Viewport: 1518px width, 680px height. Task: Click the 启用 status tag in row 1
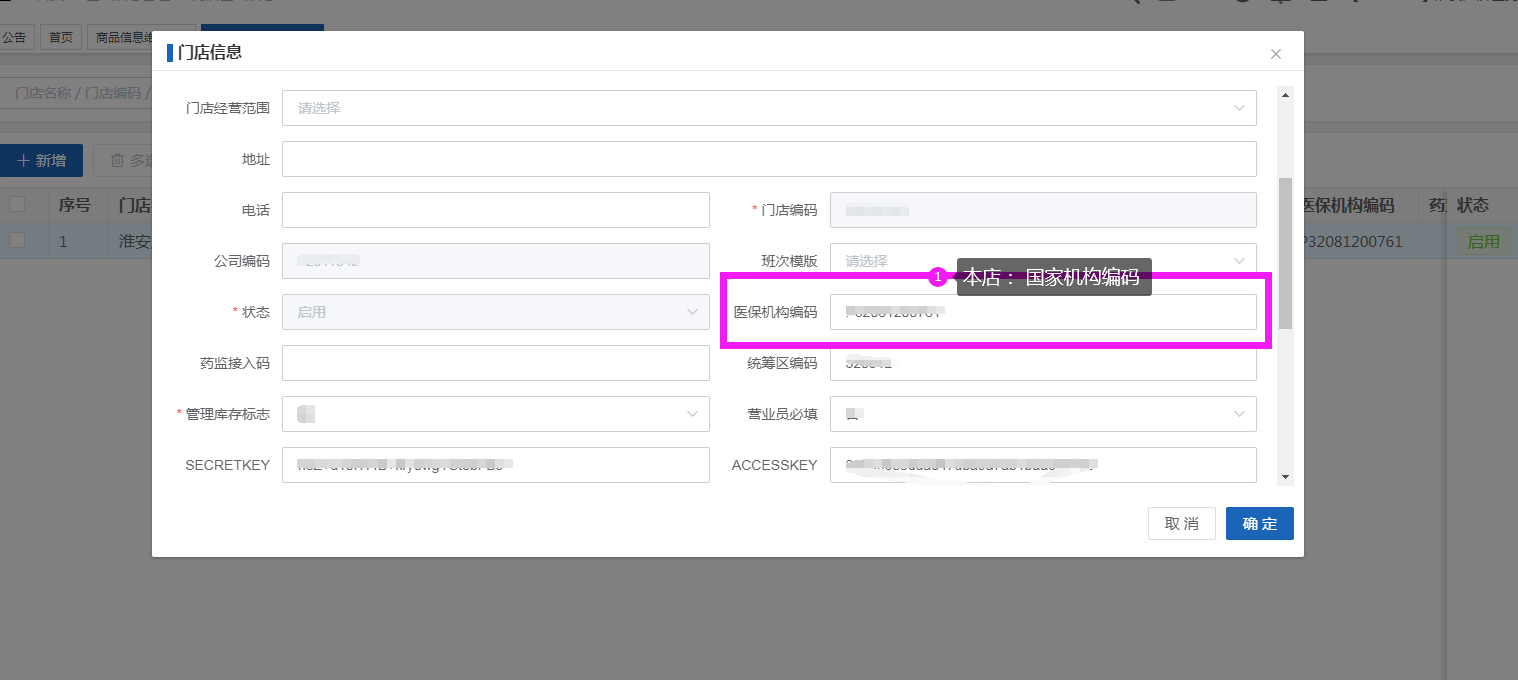[1483, 242]
